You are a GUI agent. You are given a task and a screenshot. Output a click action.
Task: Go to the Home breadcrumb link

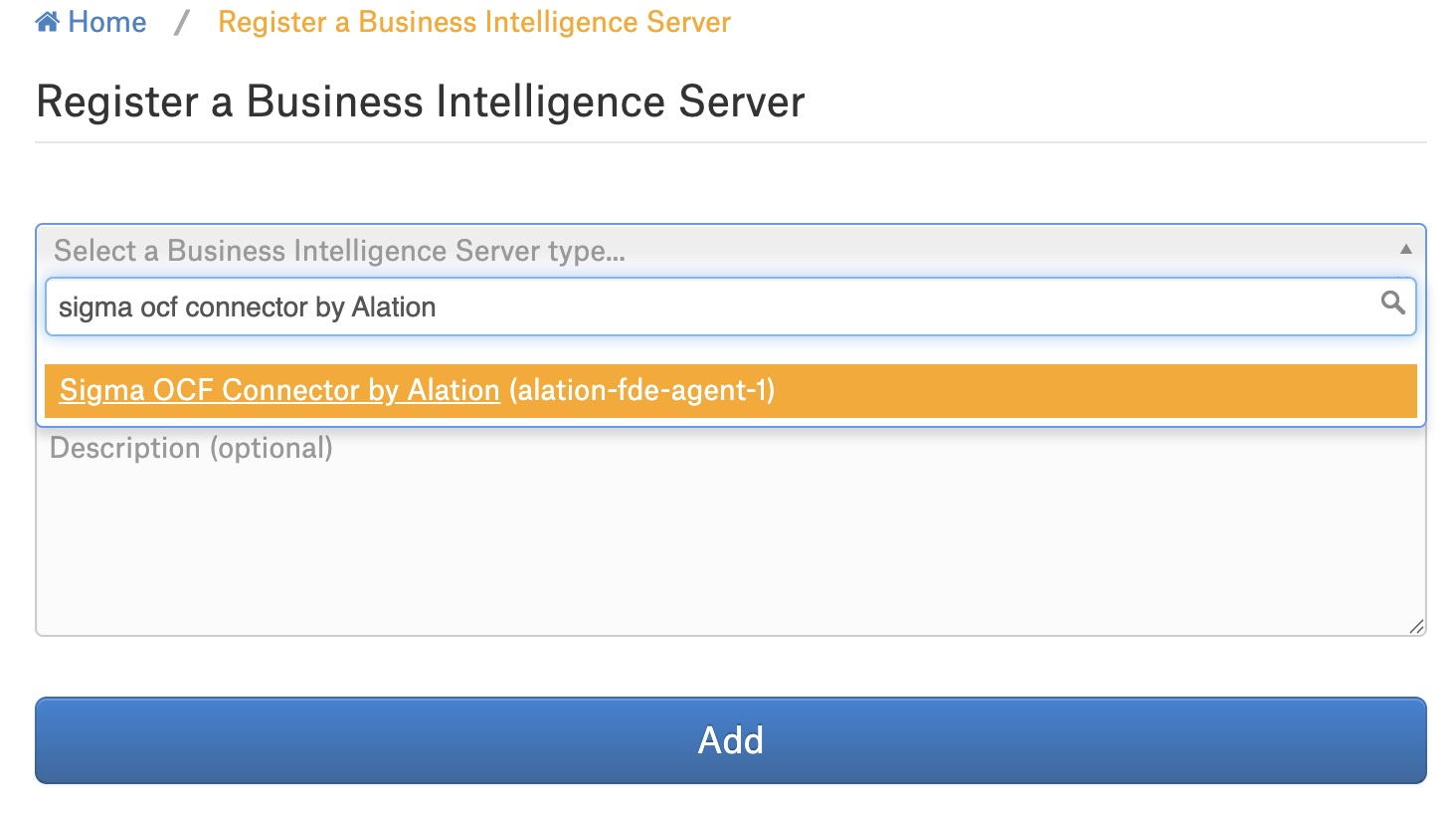(x=106, y=22)
